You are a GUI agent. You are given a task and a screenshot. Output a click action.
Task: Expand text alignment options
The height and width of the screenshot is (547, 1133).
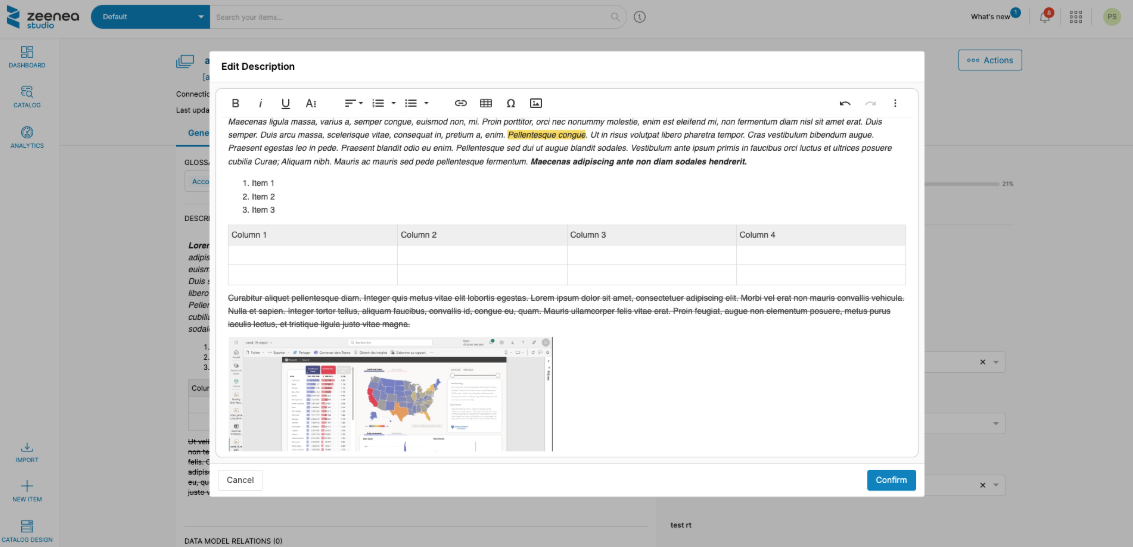pyautogui.click(x=354, y=103)
